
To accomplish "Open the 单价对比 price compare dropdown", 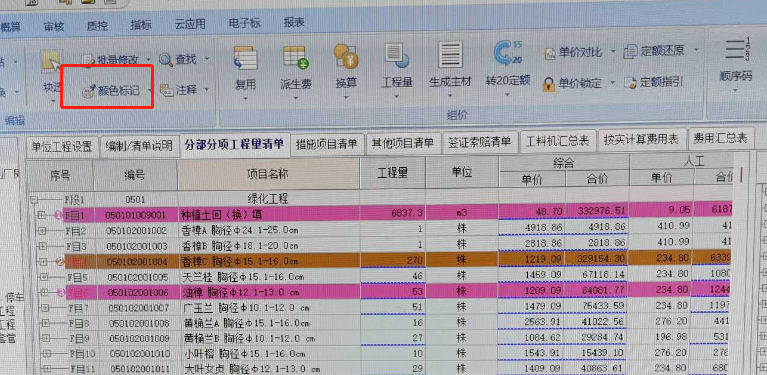I will (x=612, y=51).
